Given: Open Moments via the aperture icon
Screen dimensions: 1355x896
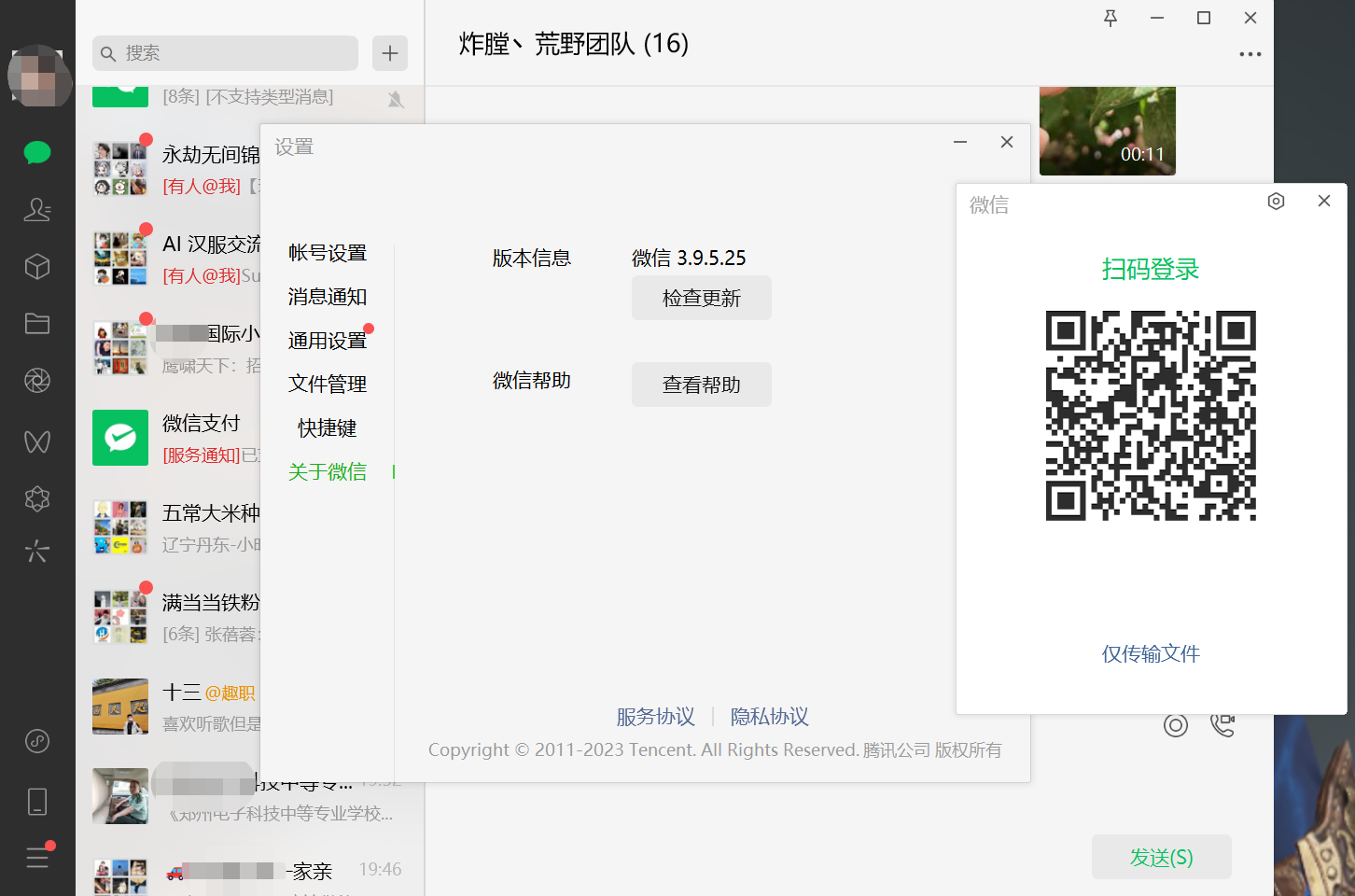Looking at the screenshot, I should coord(37,380).
